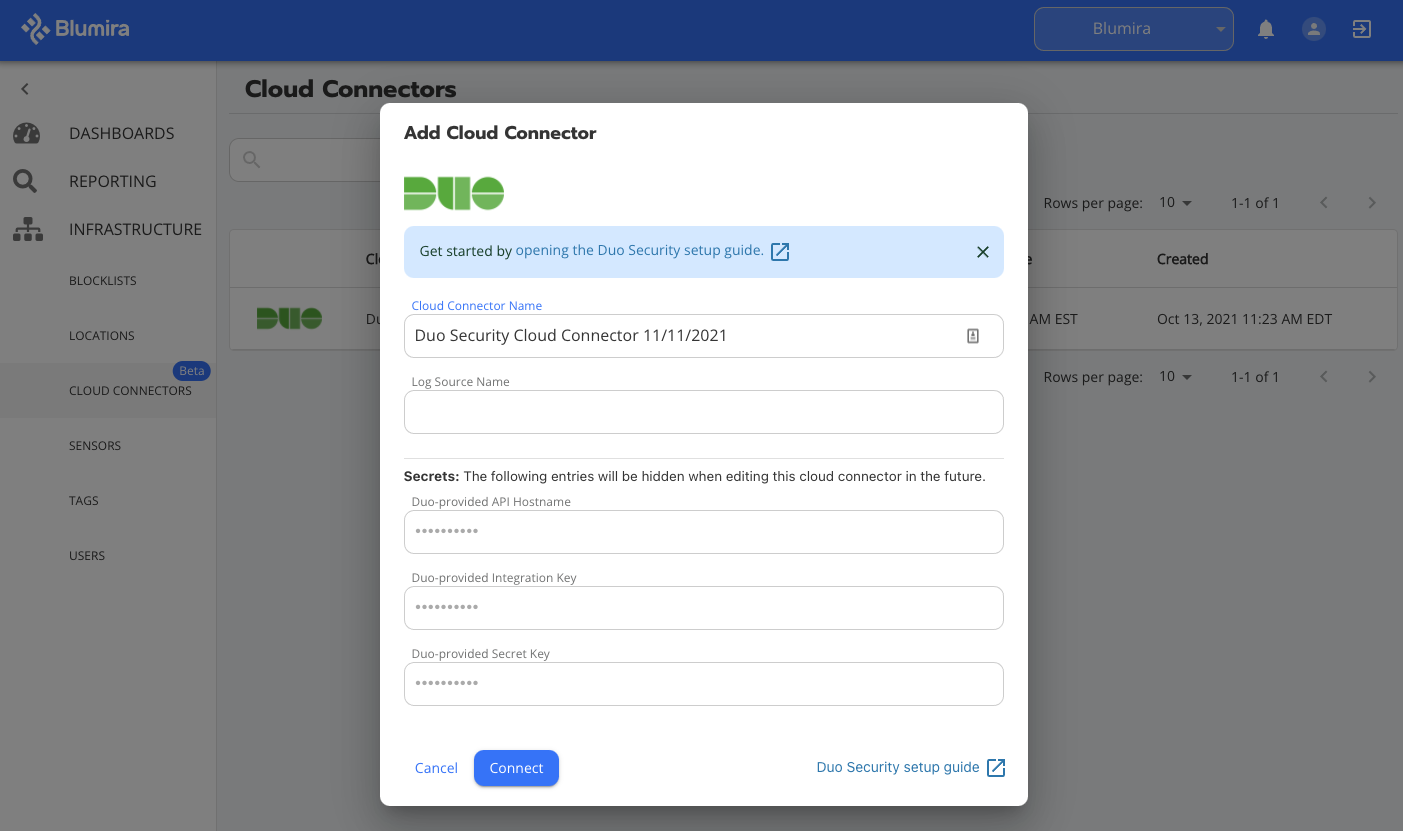Click the Add Cloud Connector dialog title
1403x831 pixels.
[500, 133]
